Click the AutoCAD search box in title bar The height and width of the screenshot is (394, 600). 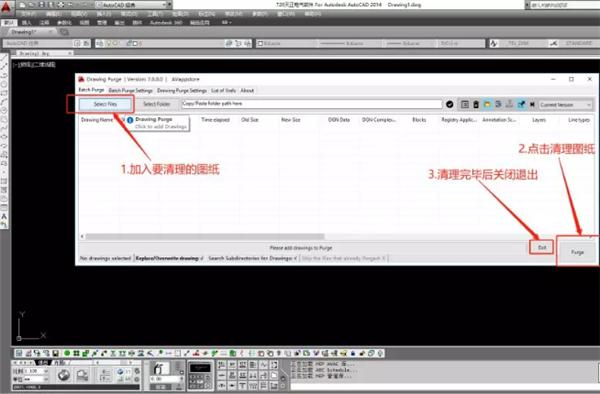564,5
